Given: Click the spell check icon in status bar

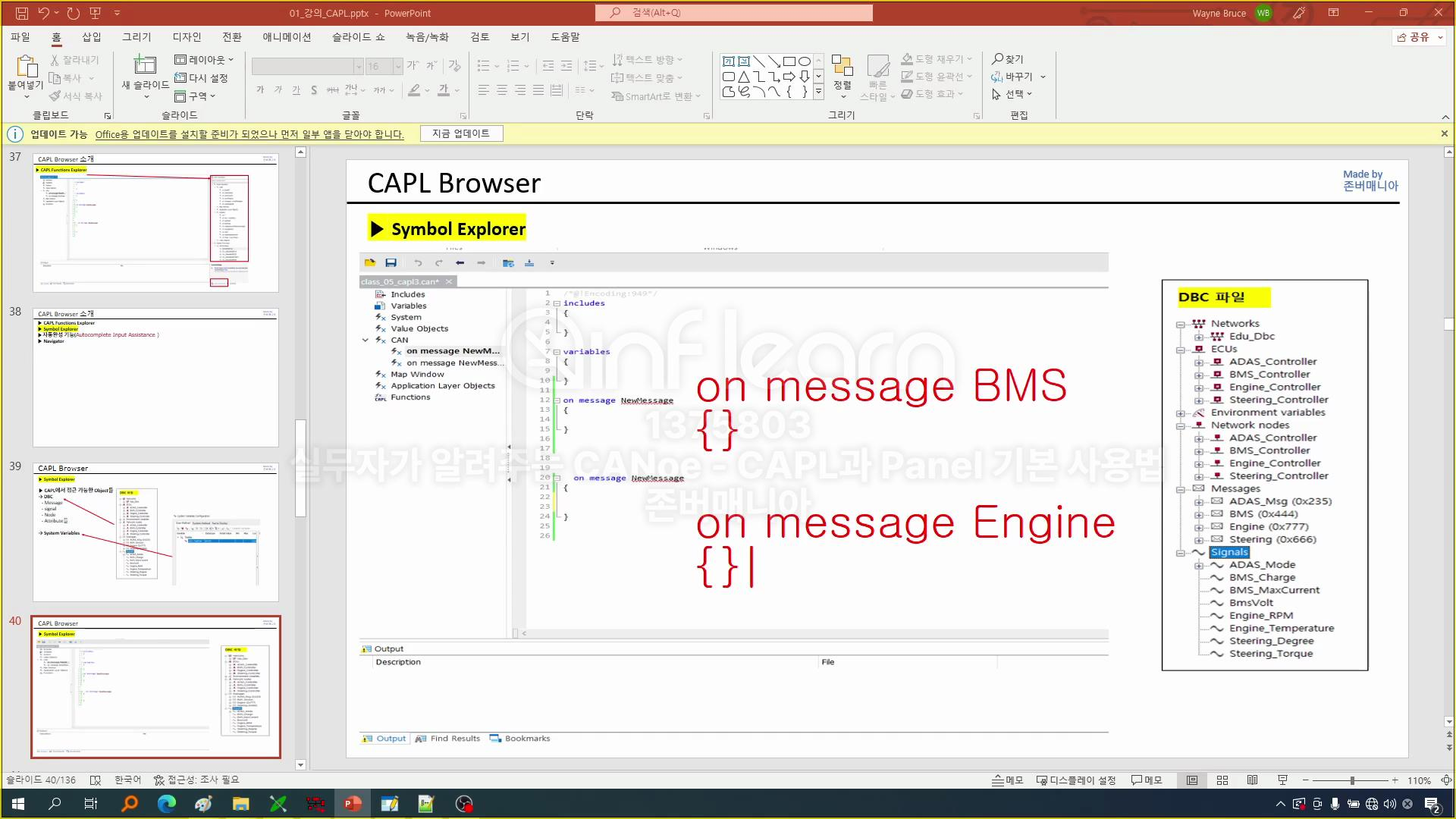Looking at the screenshot, I should [96, 780].
